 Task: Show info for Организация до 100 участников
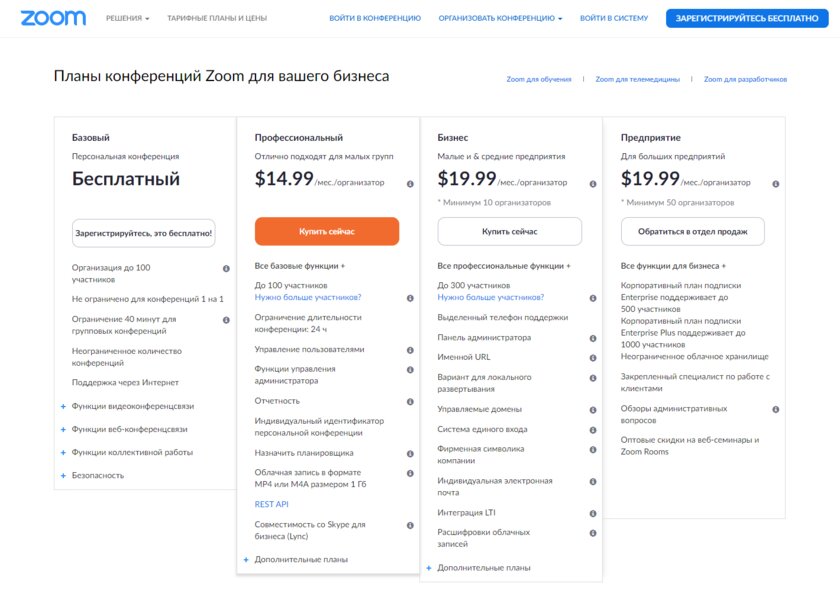point(226,268)
